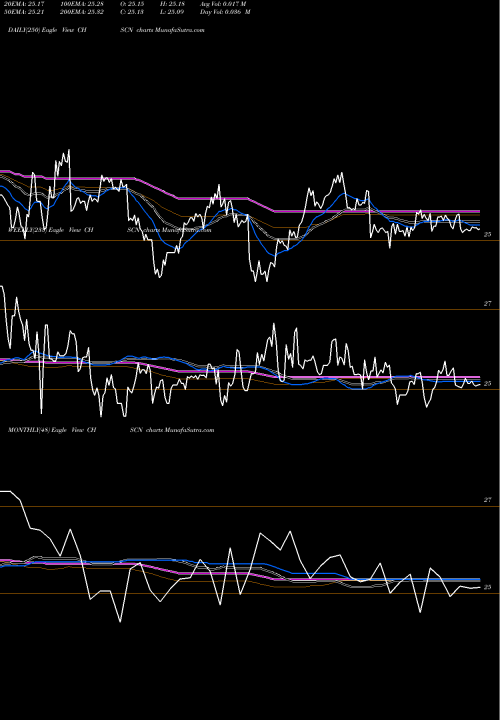This screenshot has width=500, height=720.
Task: Click the 27 axis label on the weekly chart
Action: (x=487, y=304)
